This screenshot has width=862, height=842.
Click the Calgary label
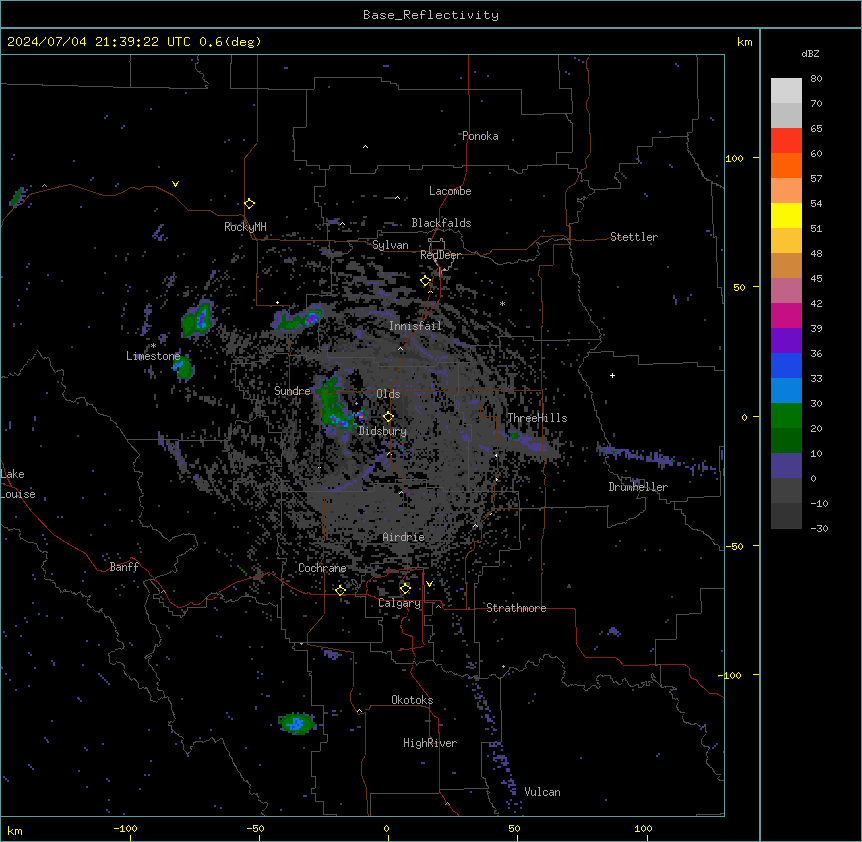click(x=399, y=603)
